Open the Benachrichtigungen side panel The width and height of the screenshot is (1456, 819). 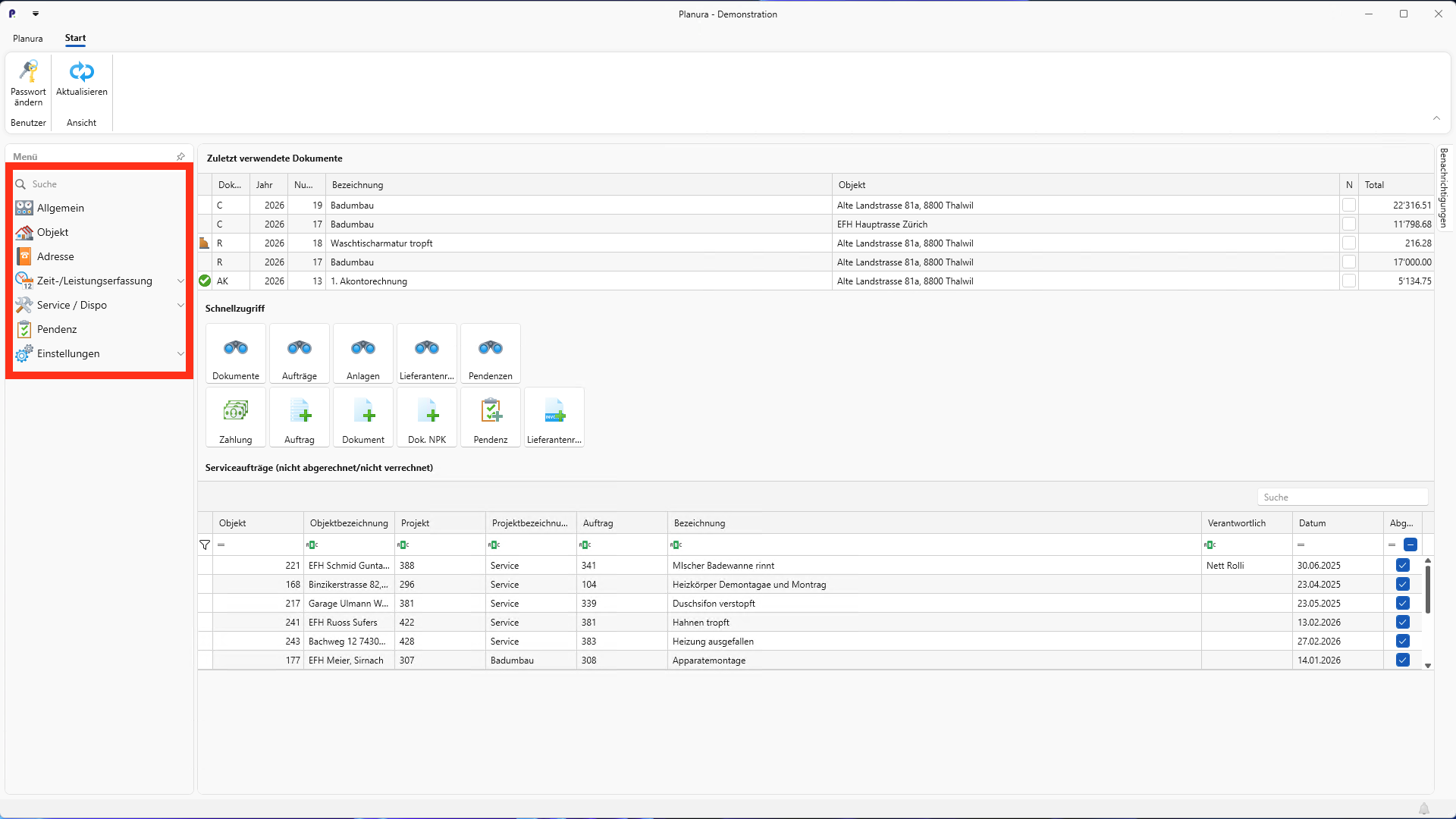[x=1443, y=188]
